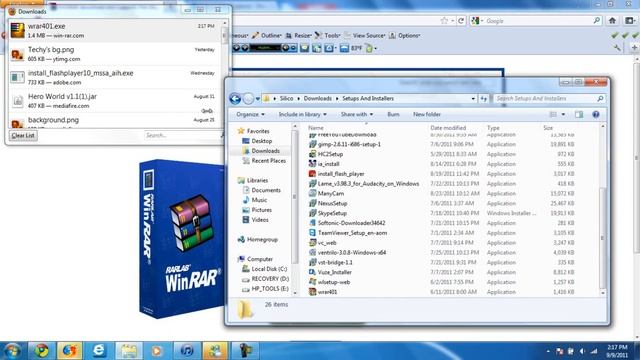The width and height of the screenshot is (640, 360).
Task: Reload the page in Firefox
Action: click(x=461, y=21)
